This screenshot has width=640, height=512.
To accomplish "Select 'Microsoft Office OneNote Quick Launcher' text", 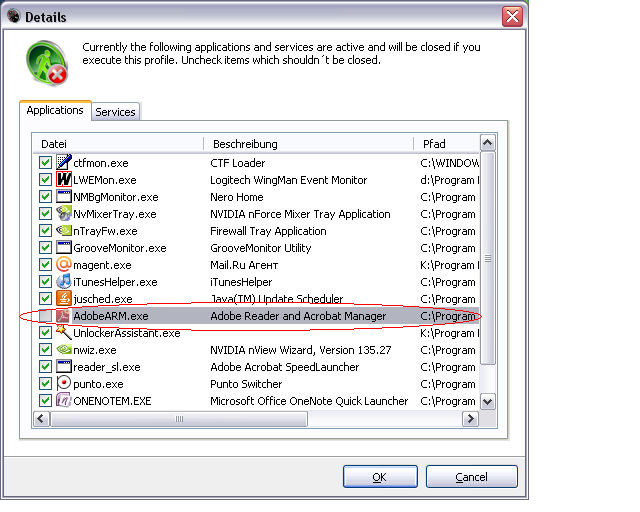I will pyautogui.click(x=309, y=401).
